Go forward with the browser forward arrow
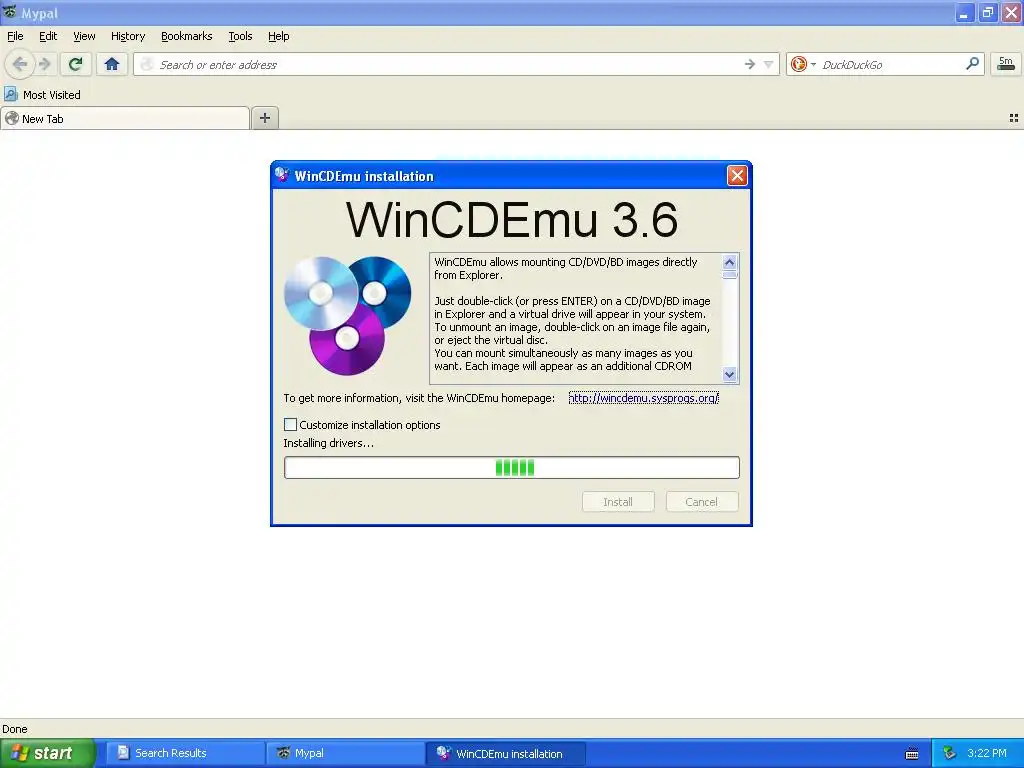The width and height of the screenshot is (1024, 768). tap(44, 64)
